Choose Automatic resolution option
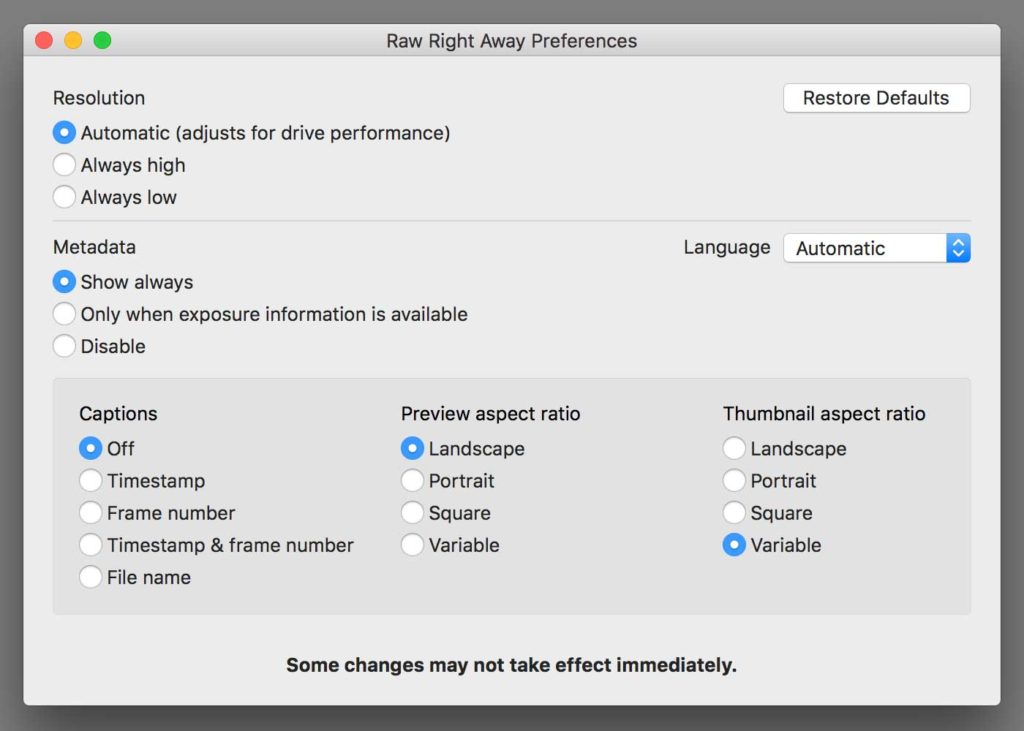Image resolution: width=1024 pixels, height=731 pixels. coord(65,133)
